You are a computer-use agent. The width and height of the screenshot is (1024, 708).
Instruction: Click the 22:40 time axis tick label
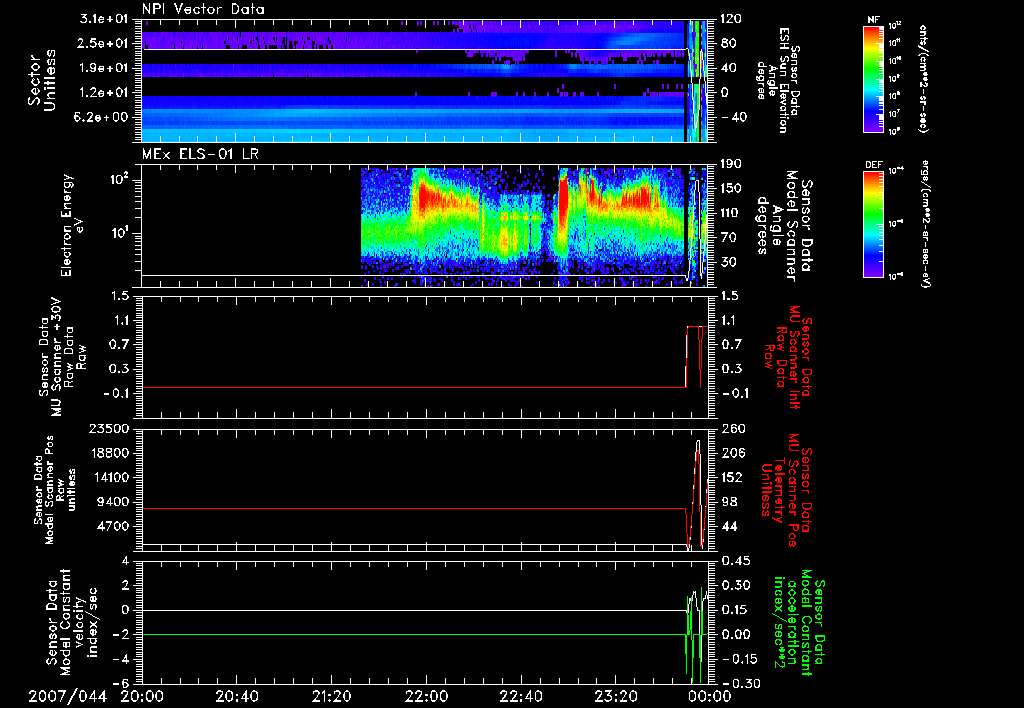click(x=522, y=695)
